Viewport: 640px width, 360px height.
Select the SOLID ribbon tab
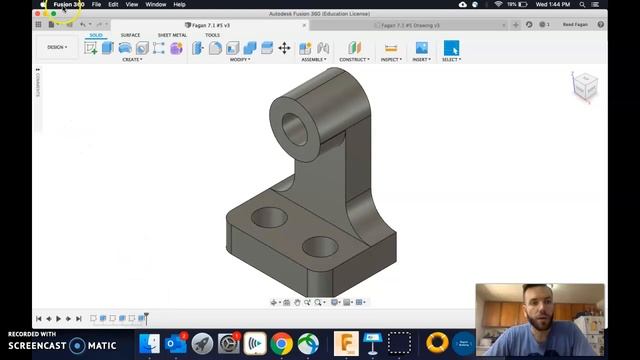pyautogui.click(x=96, y=35)
